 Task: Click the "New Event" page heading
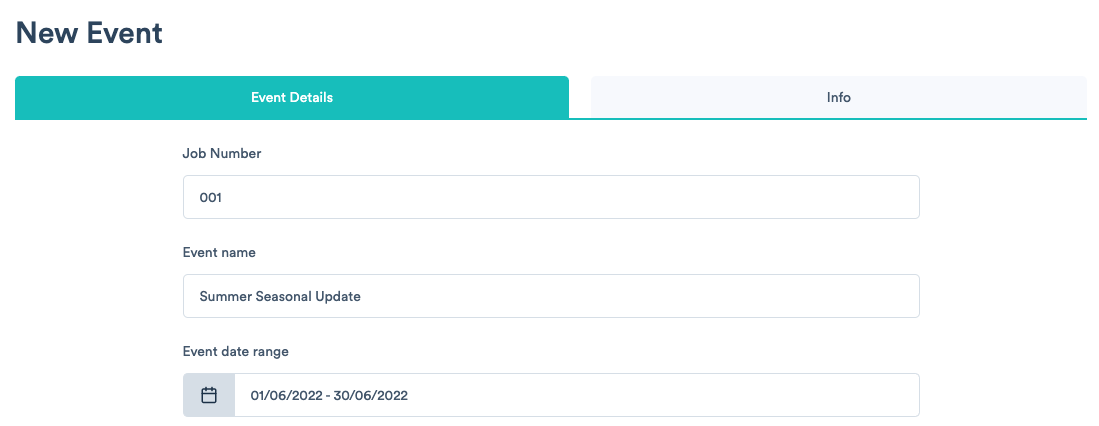click(89, 32)
